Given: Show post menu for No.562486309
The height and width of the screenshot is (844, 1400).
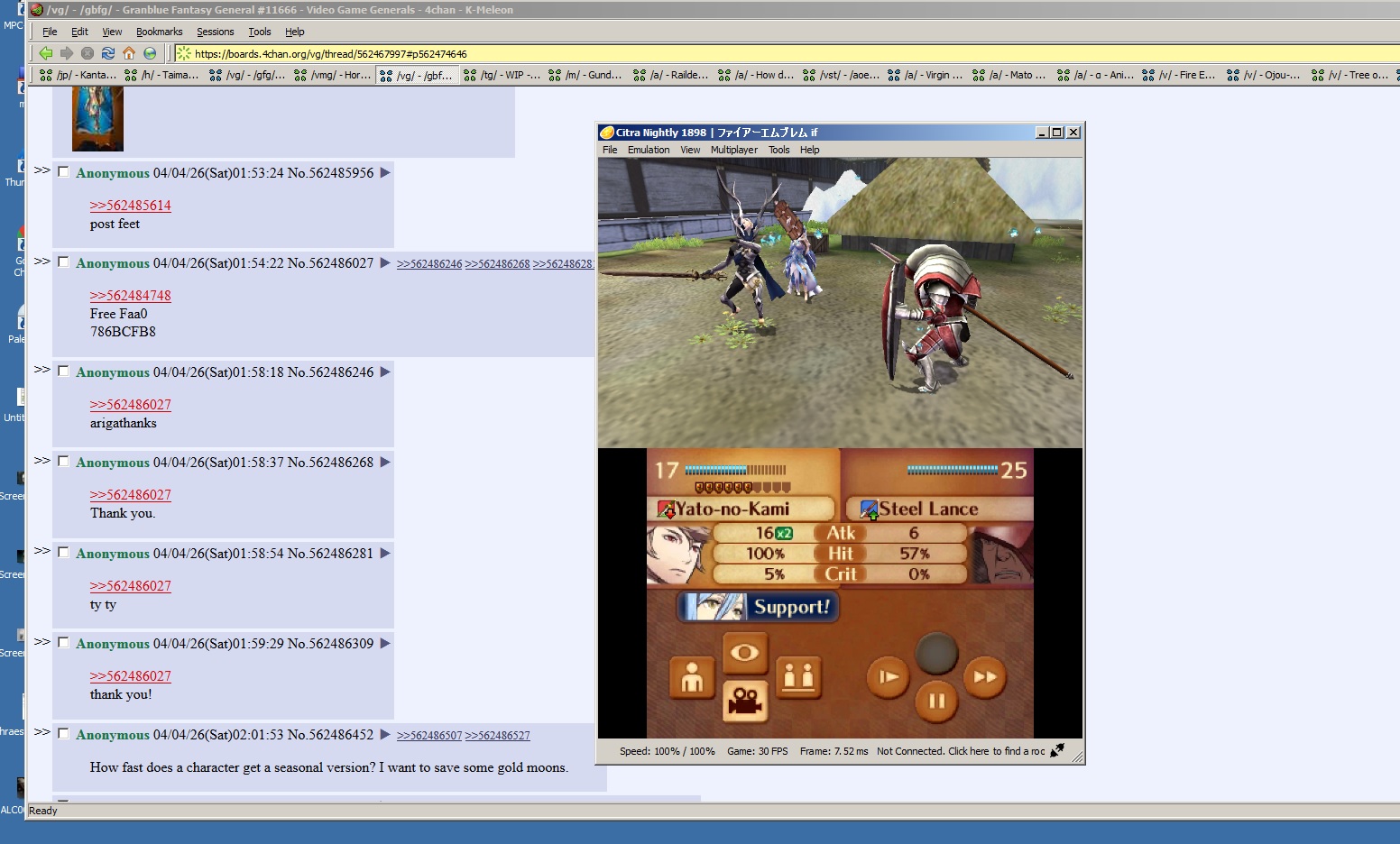Looking at the screenshot, I should point(385,644).
